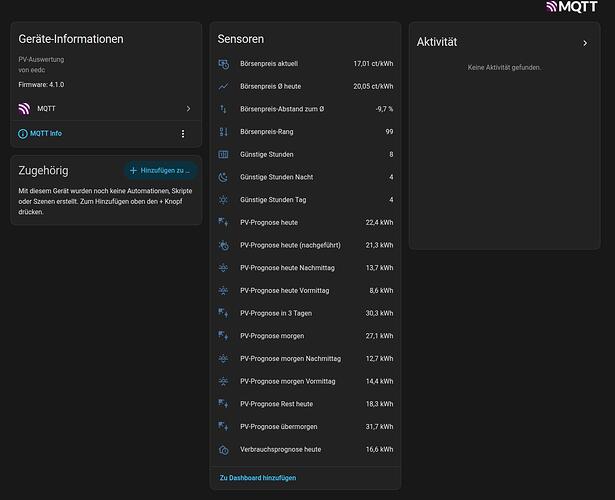Open the Börsenpreis Ø heute sensor row

point(305,86)
